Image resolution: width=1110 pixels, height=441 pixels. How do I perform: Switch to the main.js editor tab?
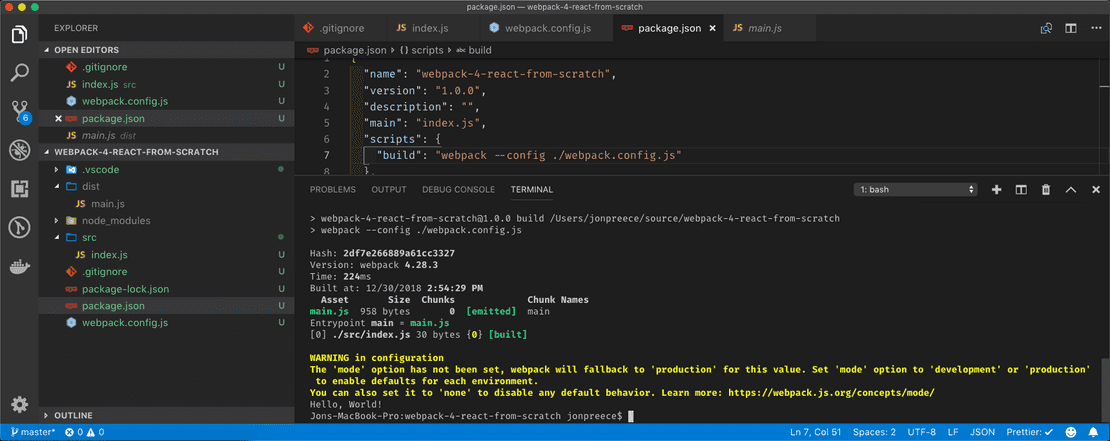(x=769, y=29)
